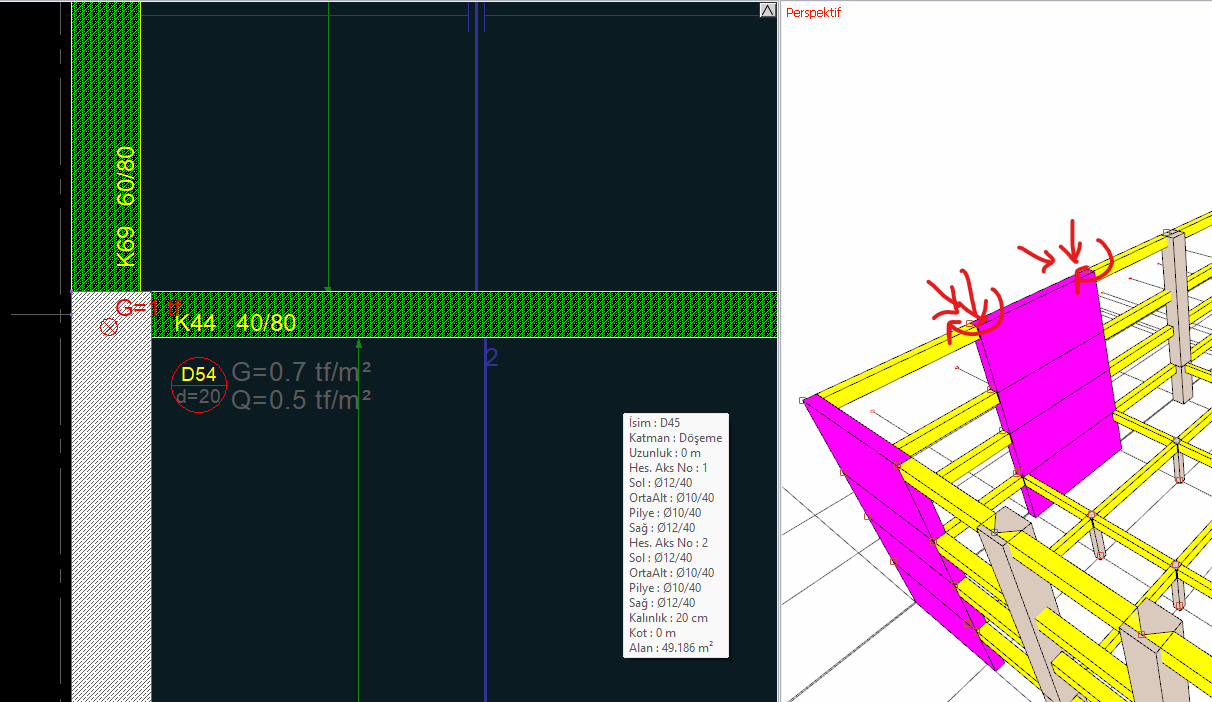
Task: Click the Perspektif view label
Action: (813, 13)
